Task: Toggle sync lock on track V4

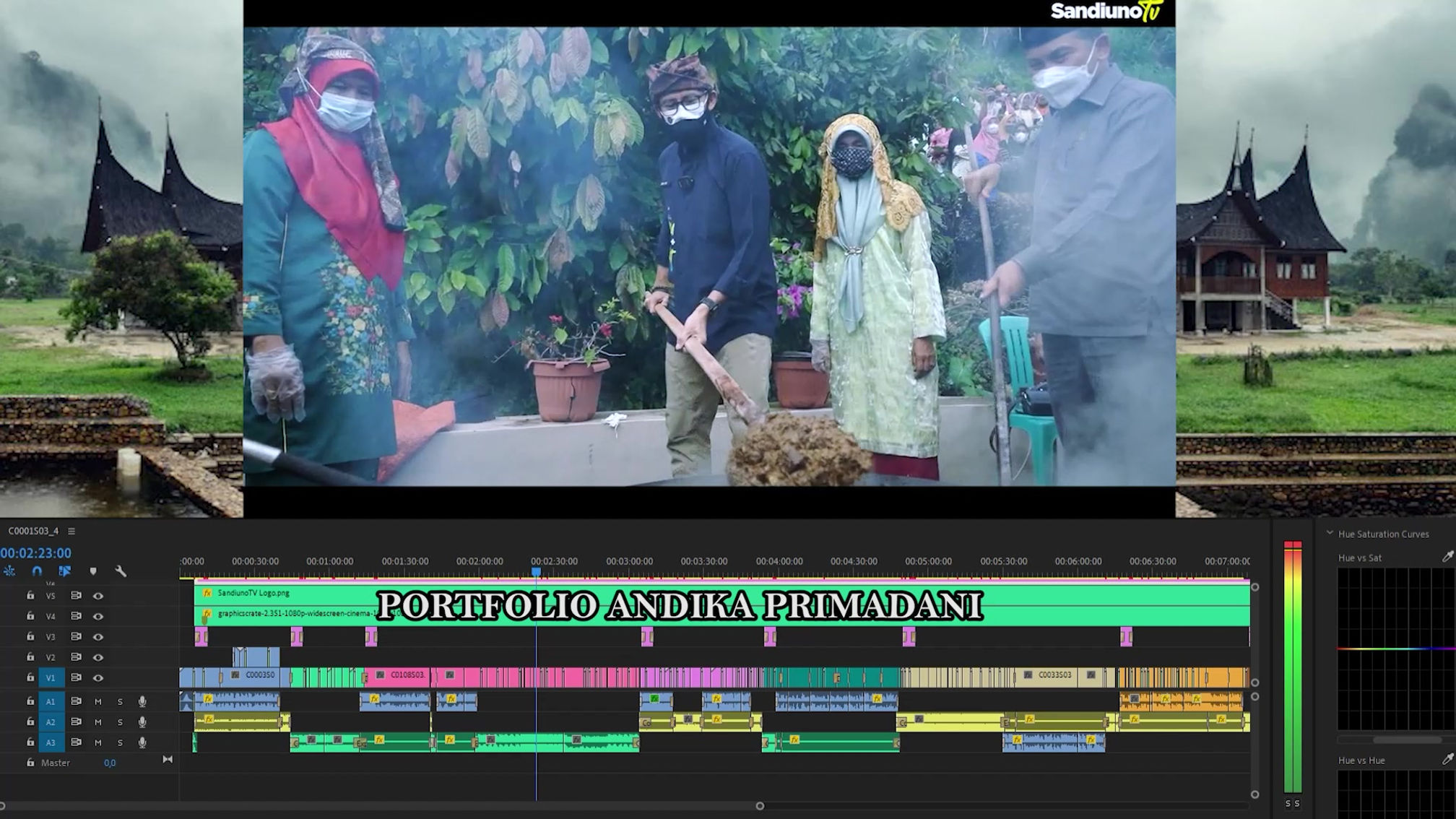Action: point(76,616)
